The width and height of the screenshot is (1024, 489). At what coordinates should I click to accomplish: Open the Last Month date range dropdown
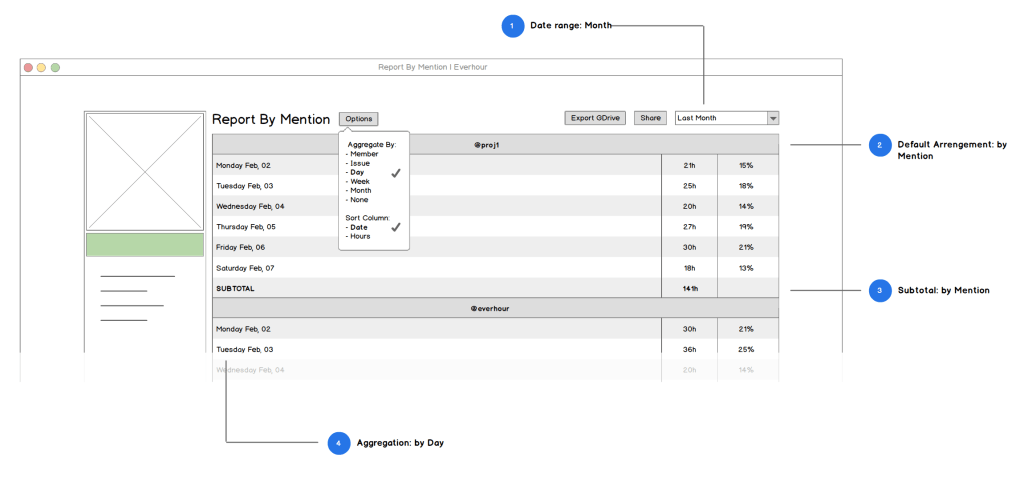pos(720,118)
